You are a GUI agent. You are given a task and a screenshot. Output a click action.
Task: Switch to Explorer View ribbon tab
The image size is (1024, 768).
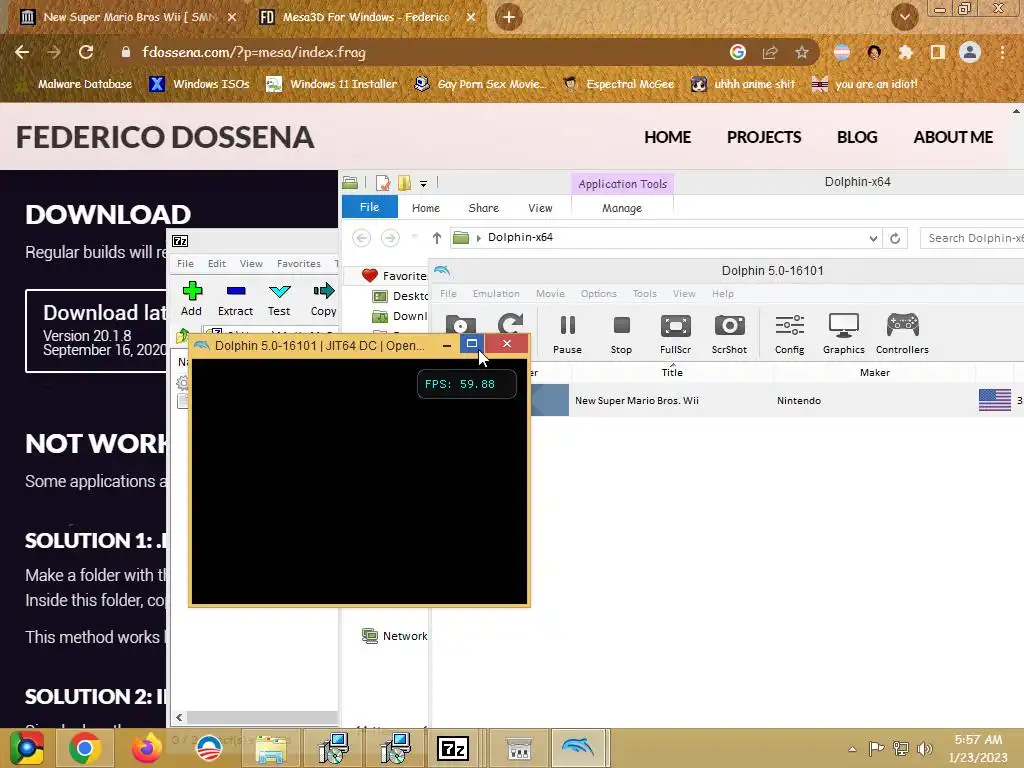[539, 208]
